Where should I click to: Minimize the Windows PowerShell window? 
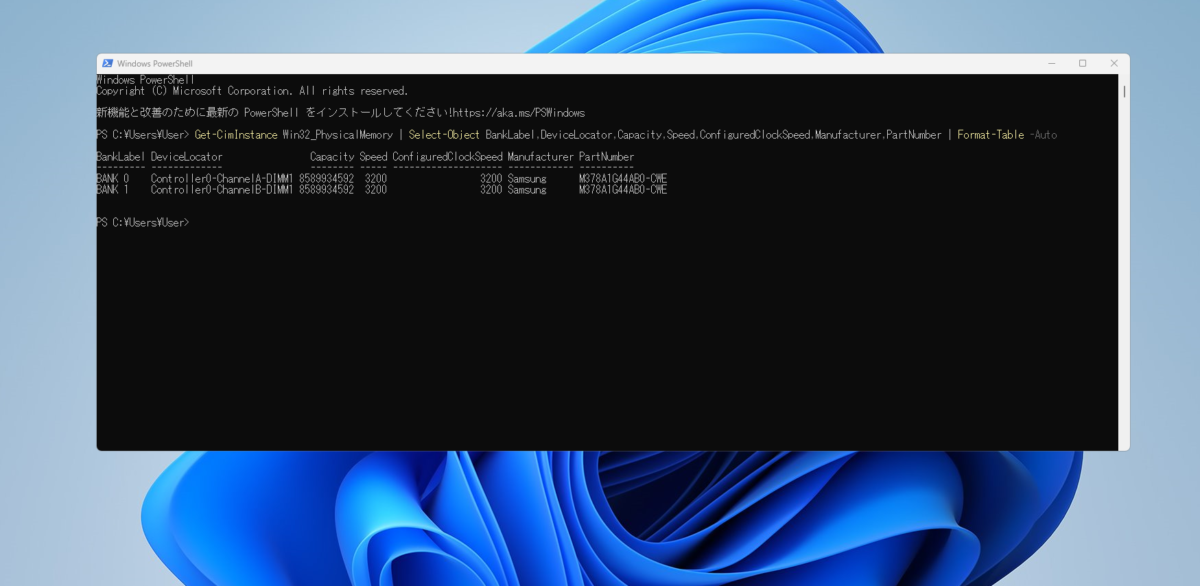(1051, 63)
